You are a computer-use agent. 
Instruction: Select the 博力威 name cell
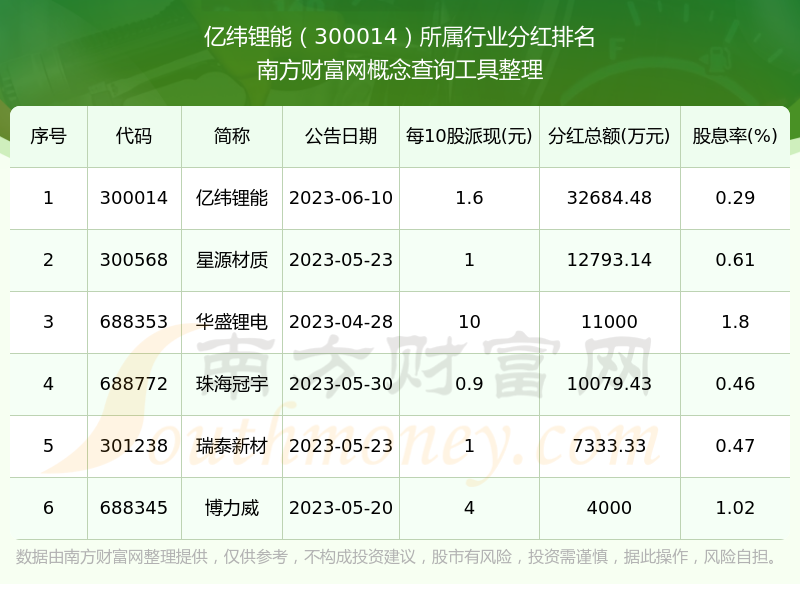click(x=232, y=508)
